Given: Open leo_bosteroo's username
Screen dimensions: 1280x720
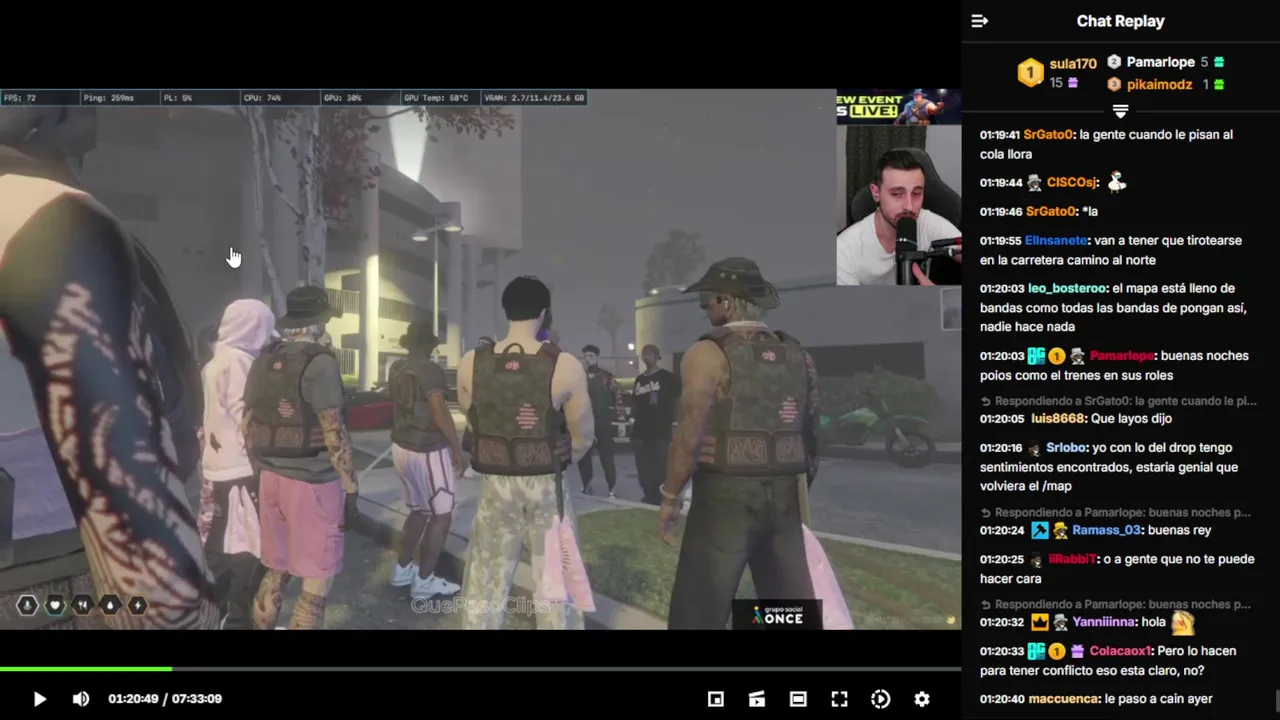Looking at the screenshot, I should coord(1068,288).
